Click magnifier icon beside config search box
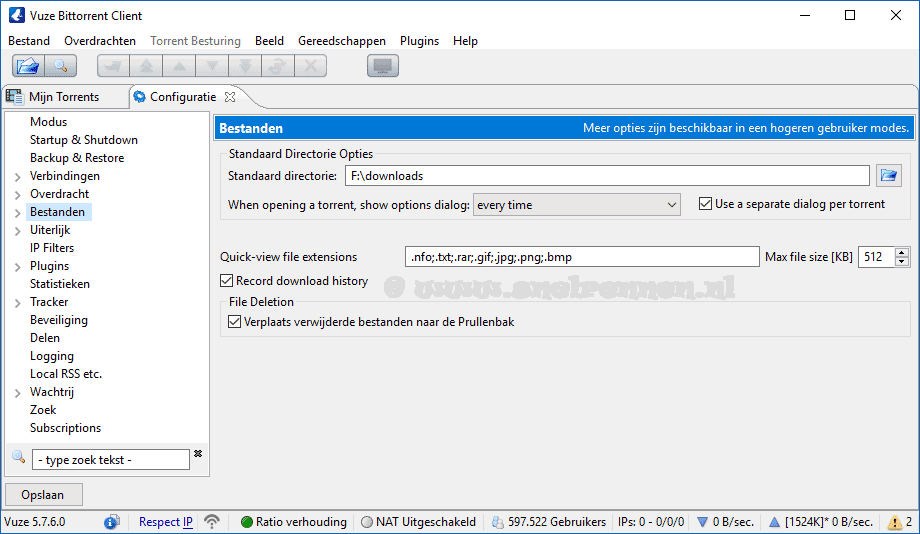 pyautogui.click(x=18, y=457)
